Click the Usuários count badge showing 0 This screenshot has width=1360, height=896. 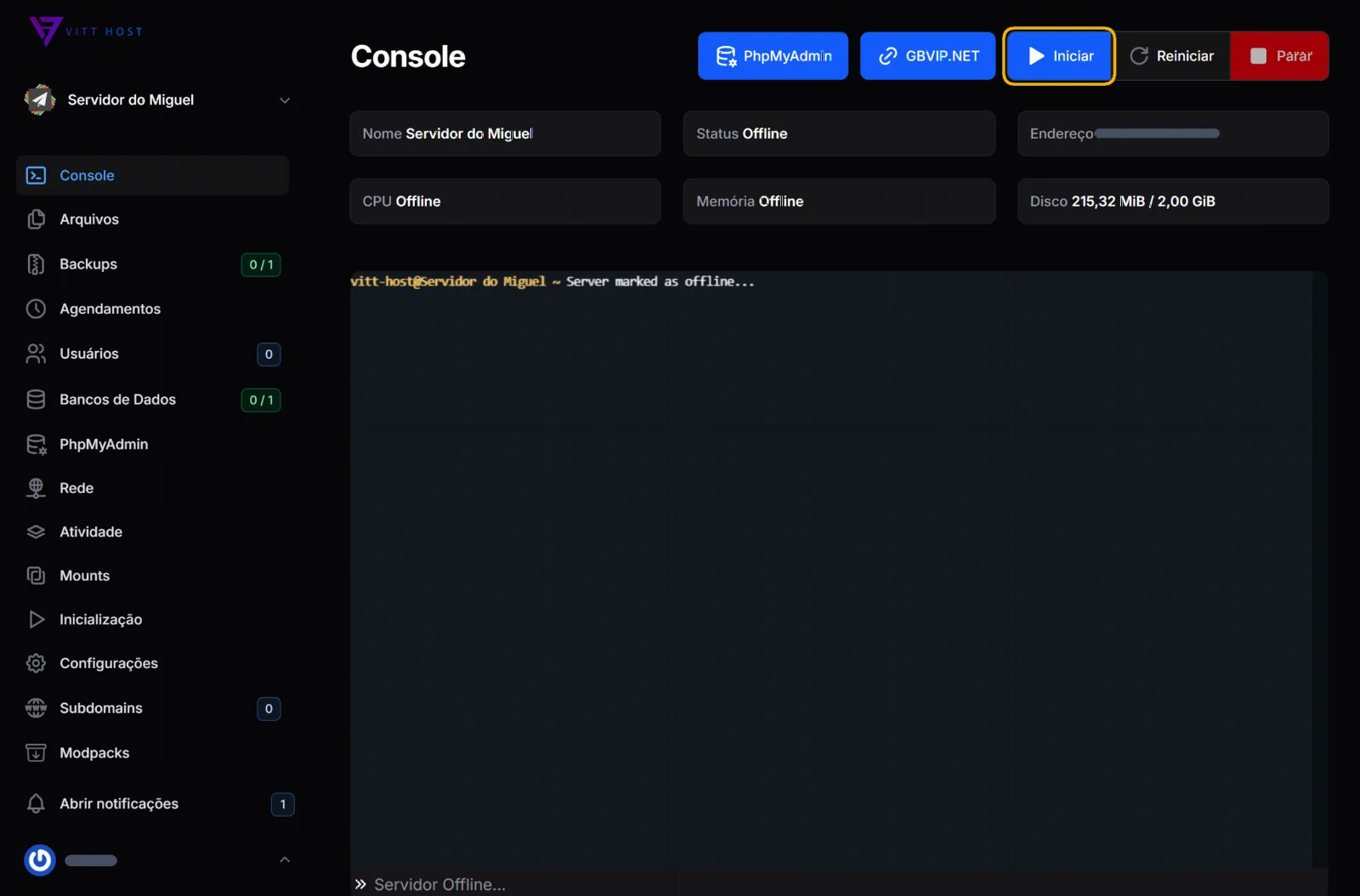click(269, 354)
